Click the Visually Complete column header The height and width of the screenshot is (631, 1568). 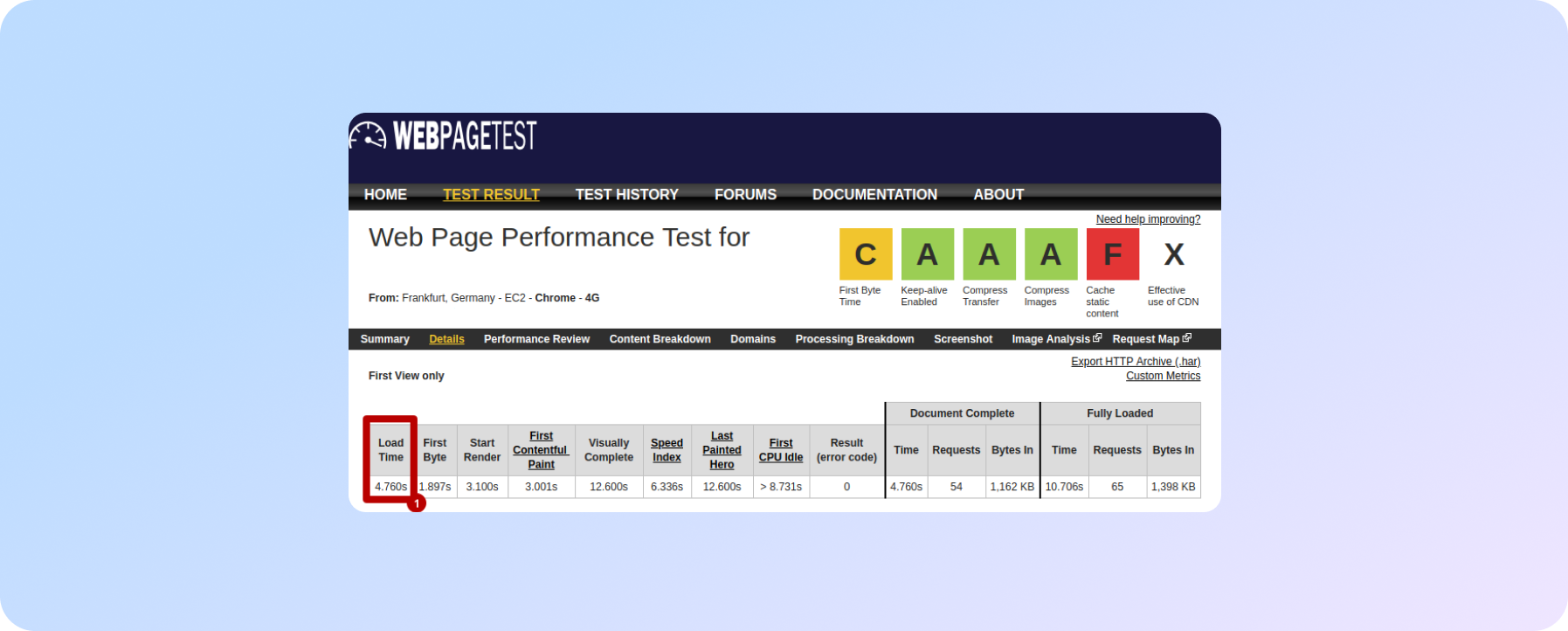point(609,450)
